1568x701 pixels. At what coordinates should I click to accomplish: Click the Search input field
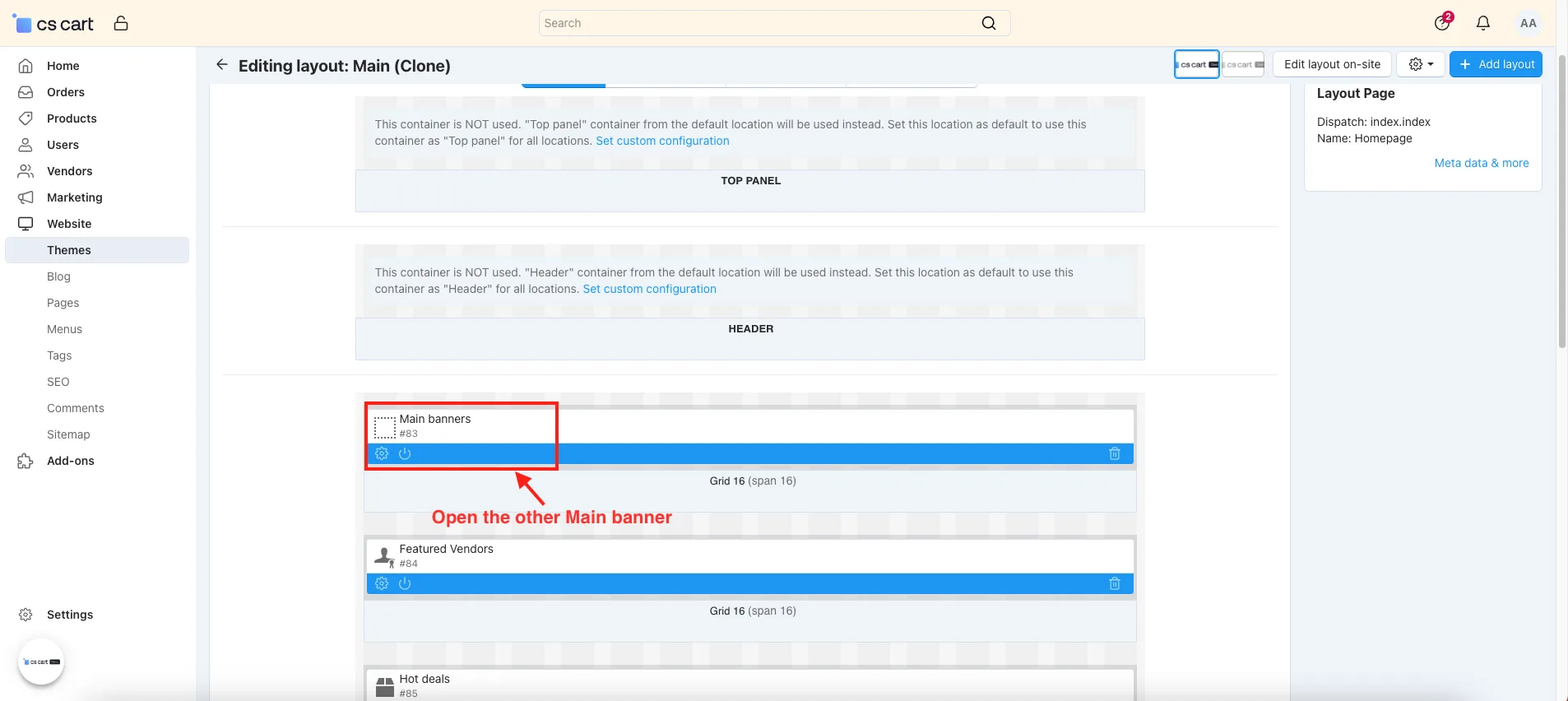774,23
